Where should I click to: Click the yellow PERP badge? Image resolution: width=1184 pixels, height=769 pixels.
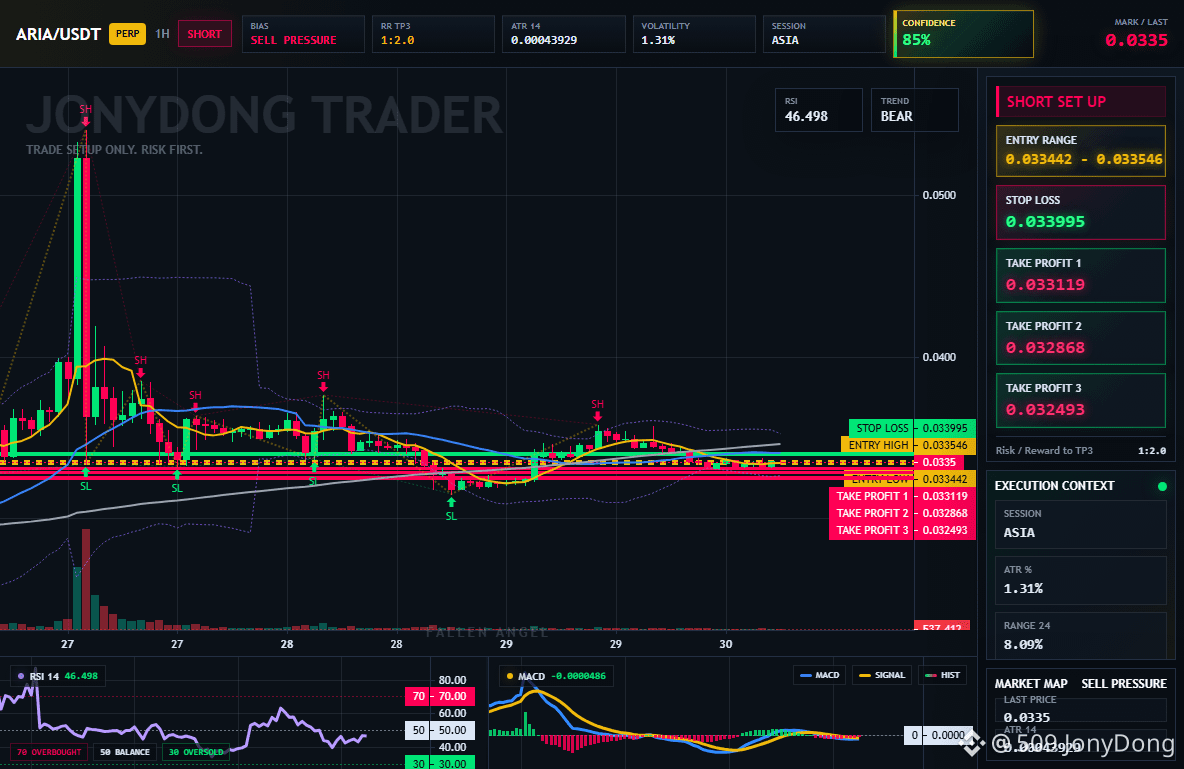(x=128, y=34)
